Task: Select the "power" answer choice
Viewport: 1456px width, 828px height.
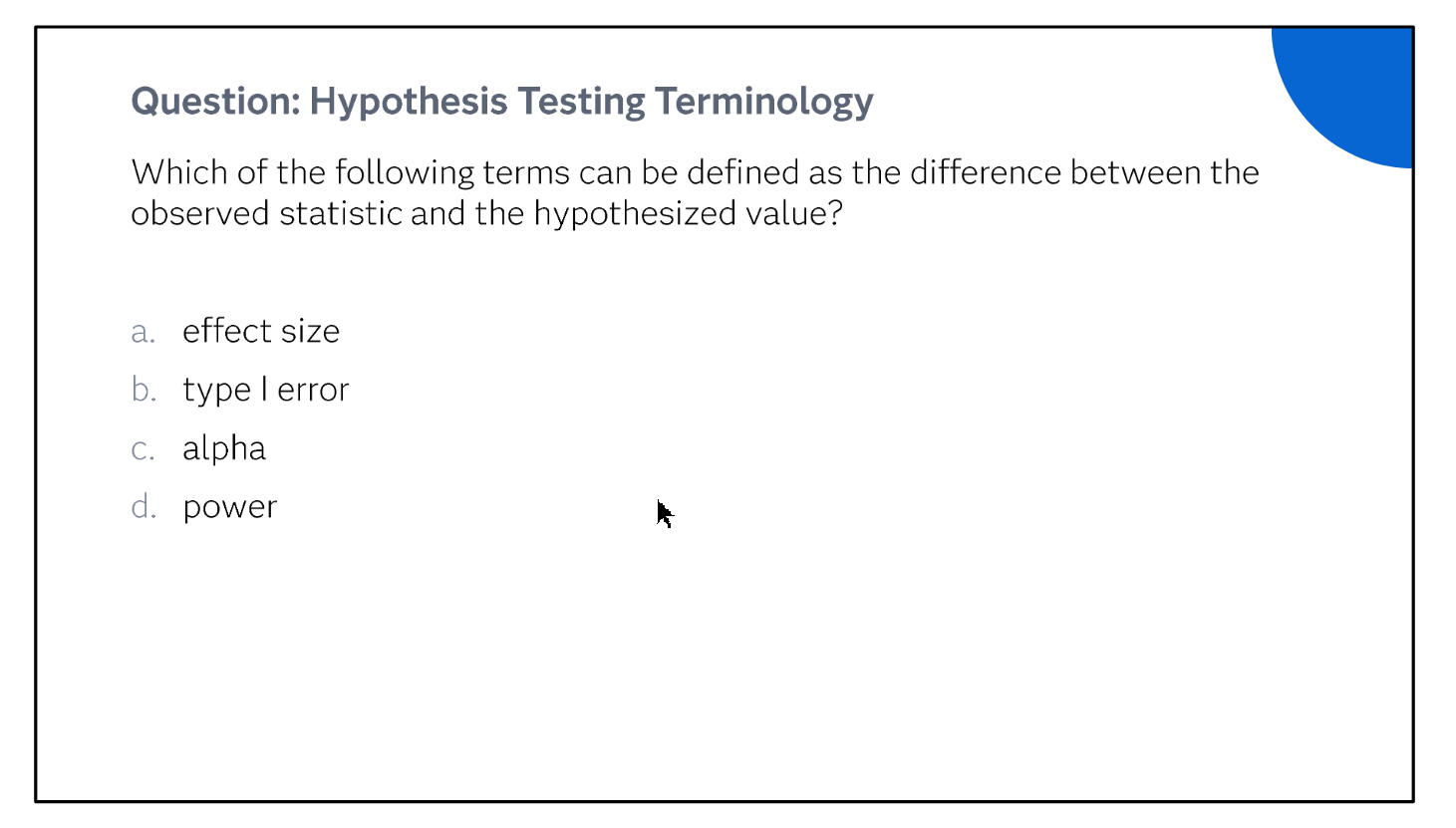Action: click(x=230, y=507)
